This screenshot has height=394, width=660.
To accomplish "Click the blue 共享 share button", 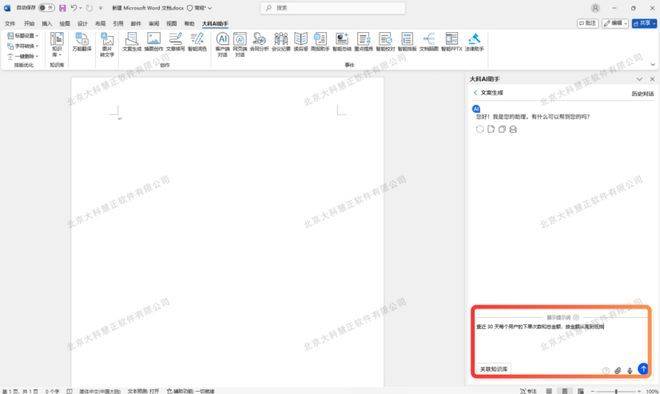I will coord(644,23).
